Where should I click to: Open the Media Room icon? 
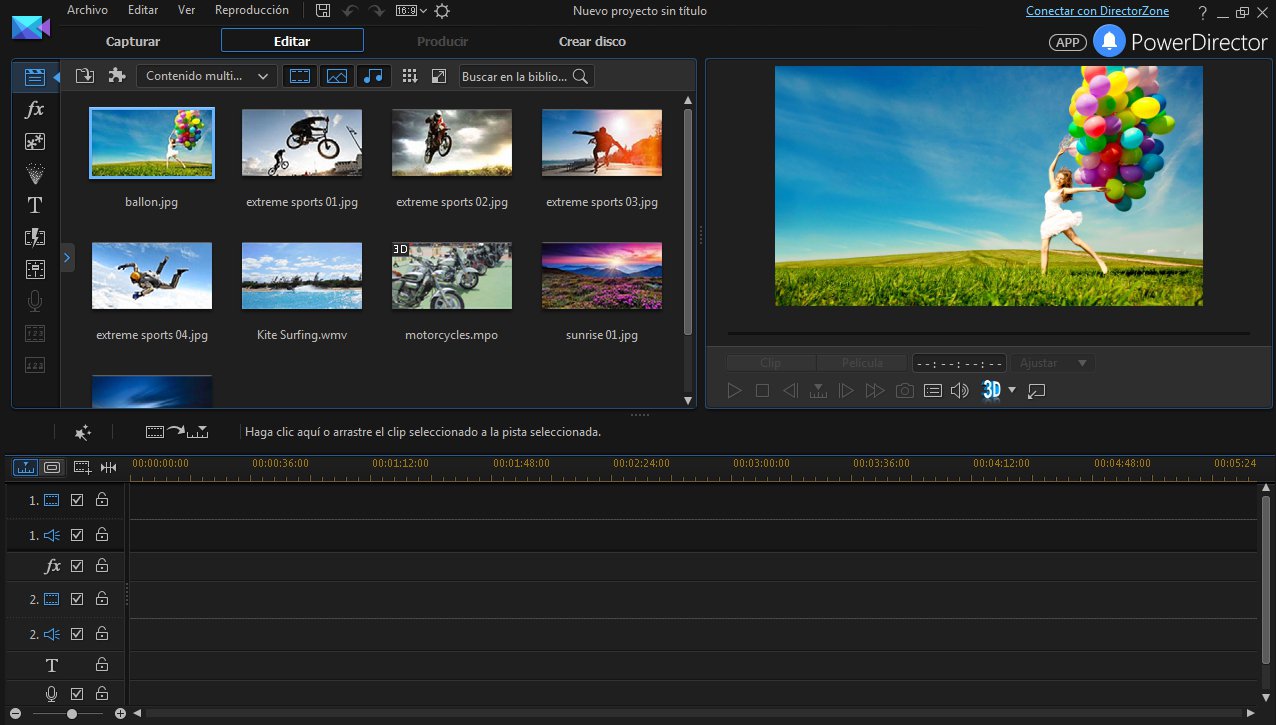pos(35,76)
